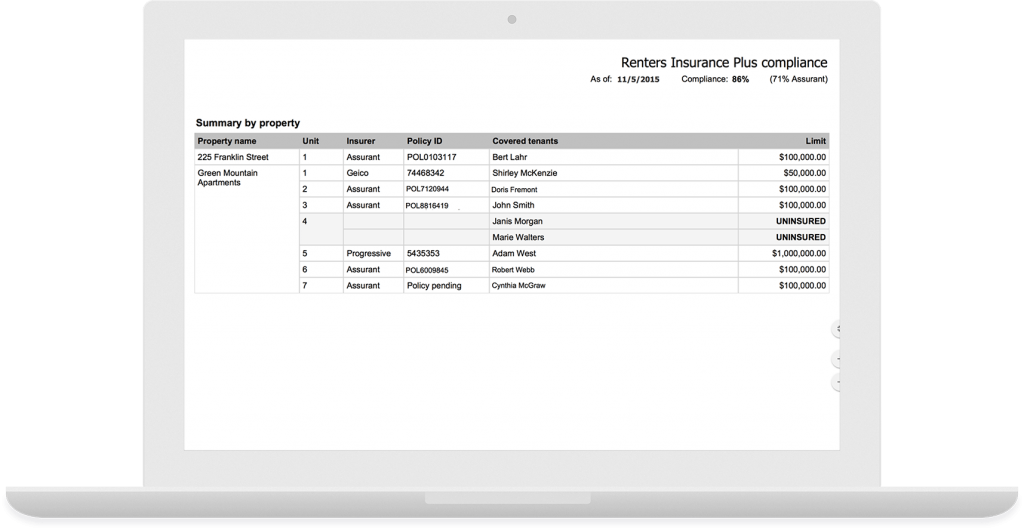The height and width of the screenshot is (530, 1024).
Task: Select tenant Marie Walters
Action: pyautogui.click(x=518, y=238)
